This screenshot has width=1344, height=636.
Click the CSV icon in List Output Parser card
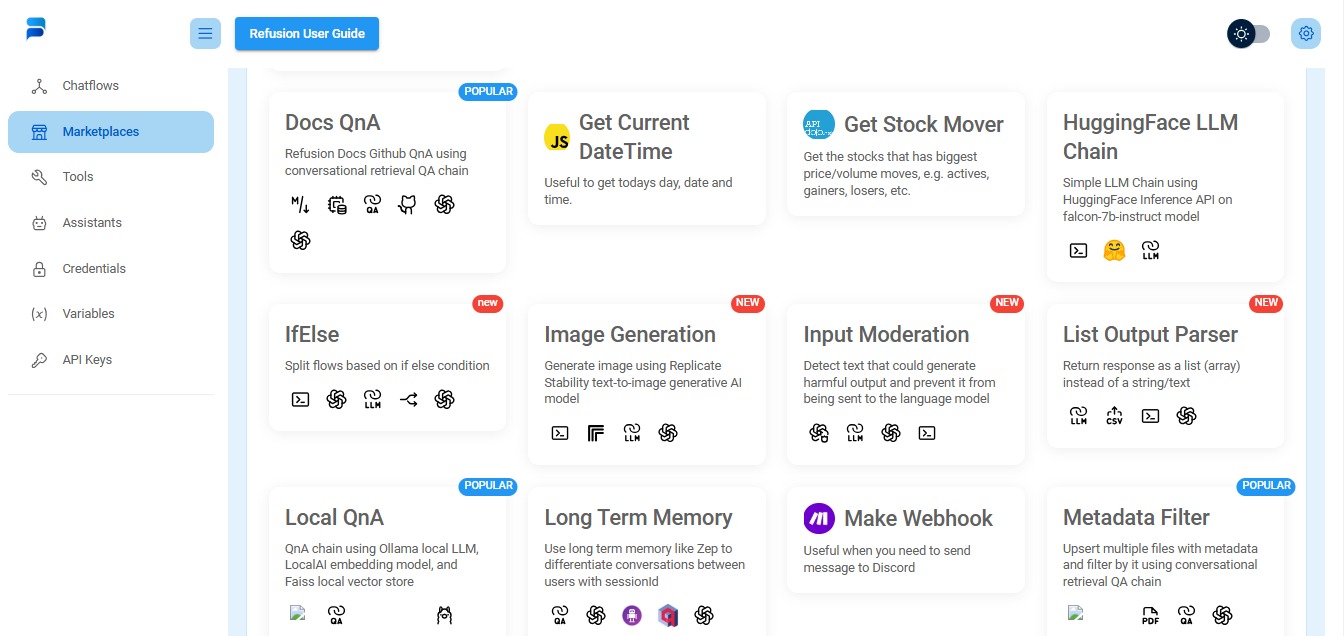click(1114, 415)
